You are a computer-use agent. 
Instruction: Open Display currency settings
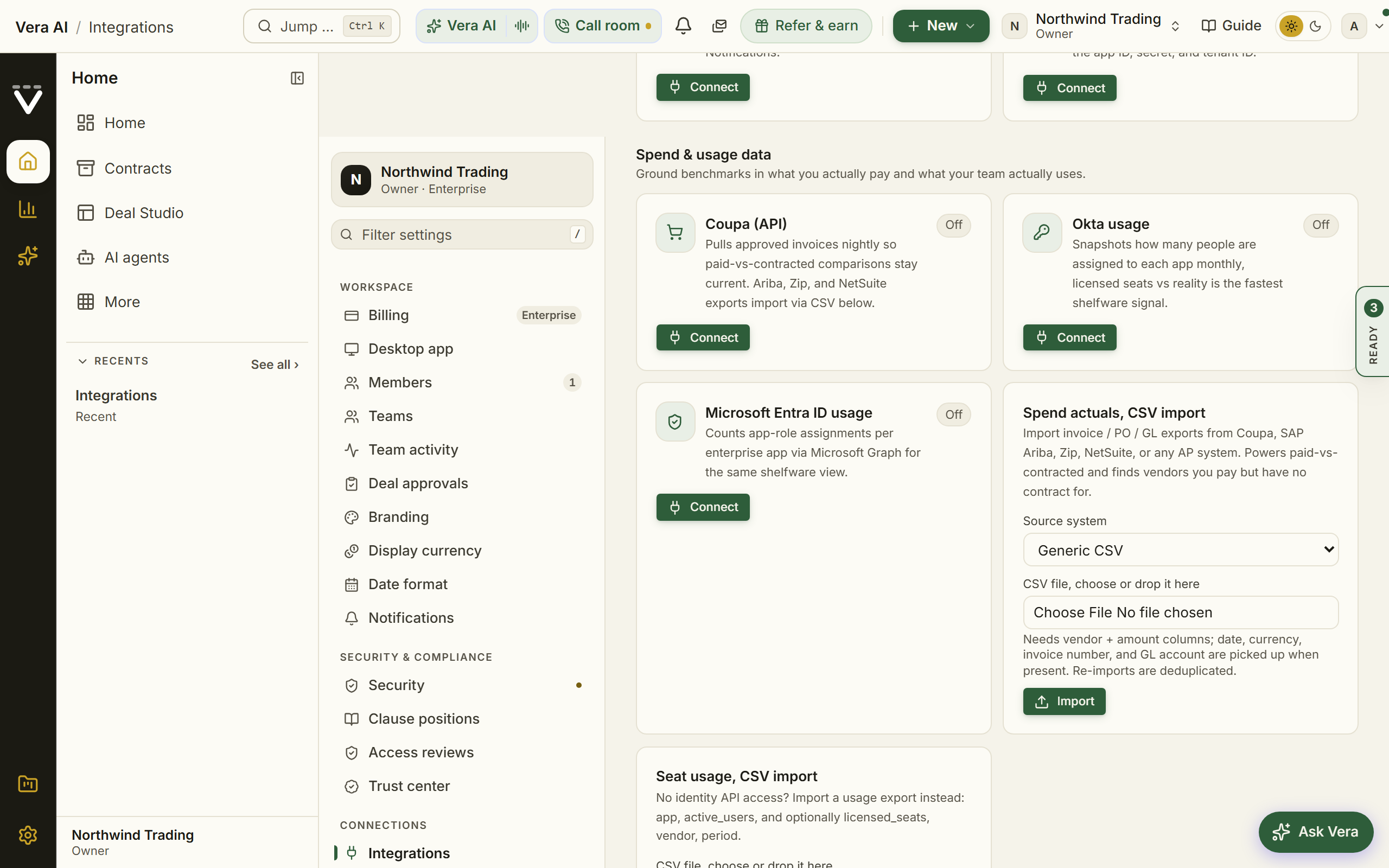(462, 551)
